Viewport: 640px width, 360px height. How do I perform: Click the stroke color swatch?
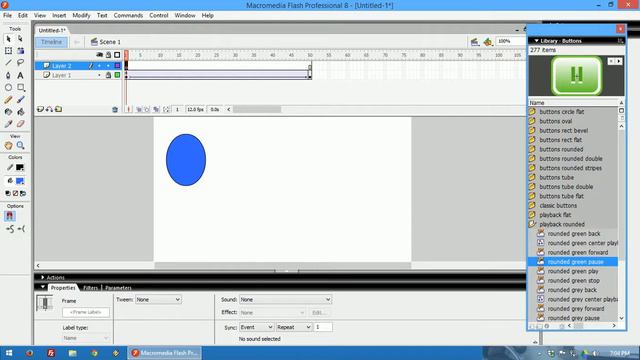[20, 168]
